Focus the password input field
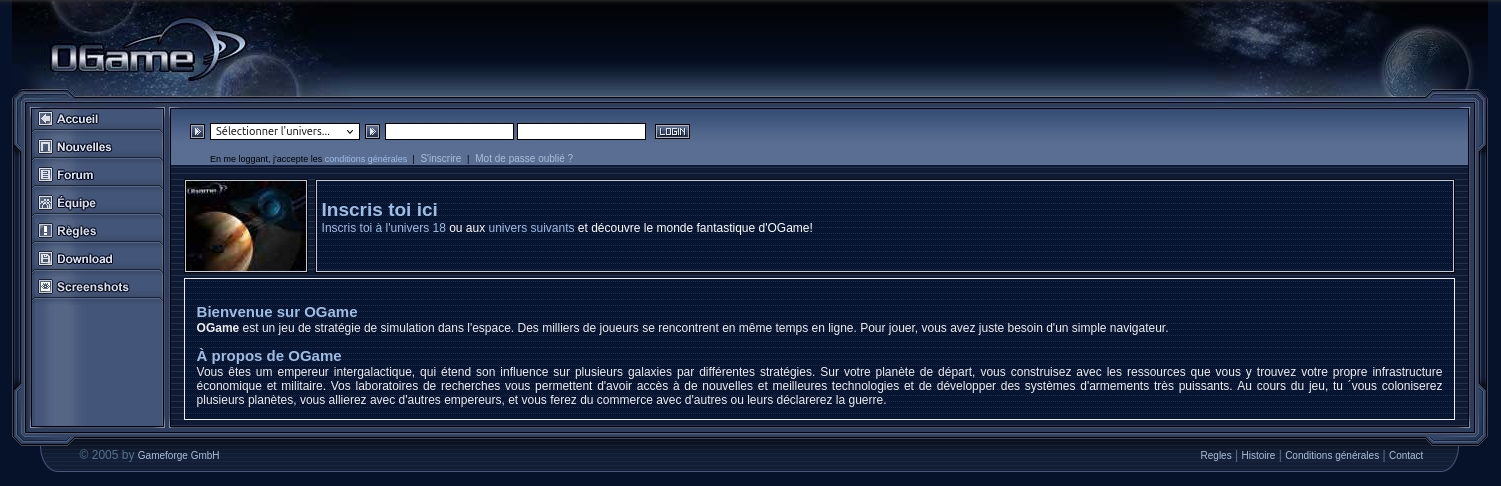The image size is (1501, 486). (581, 131)
